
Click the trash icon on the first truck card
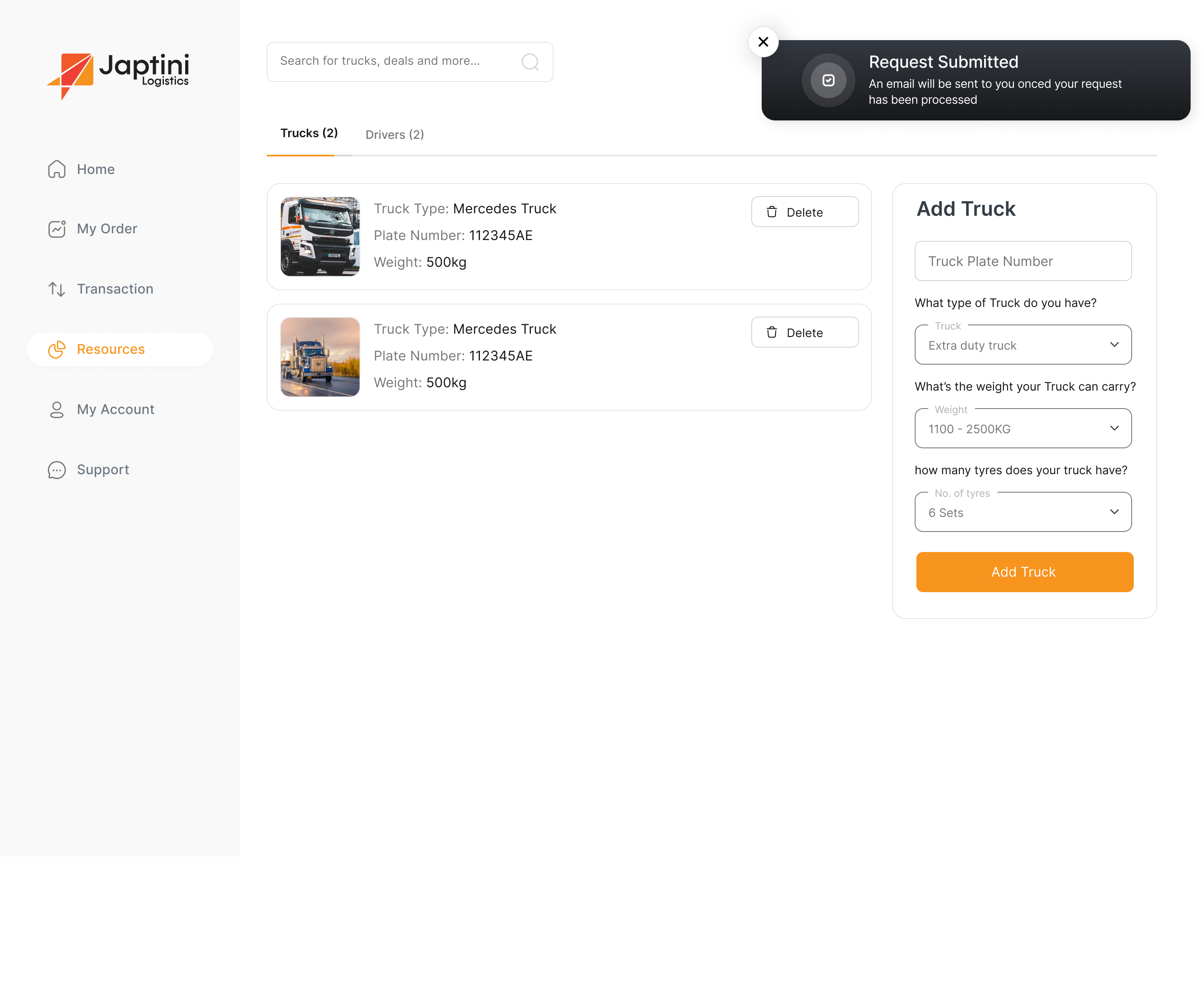(772, 212)
